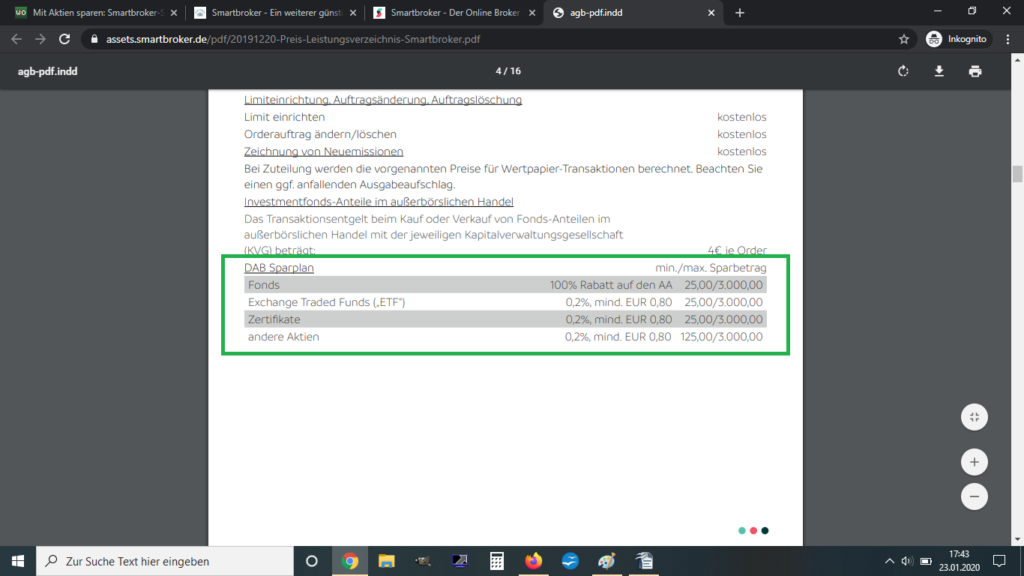Close the 'Smartbroker - Der Online Broker' tab
This screenshot has width=1024, height=576.
tap(532, 12)
